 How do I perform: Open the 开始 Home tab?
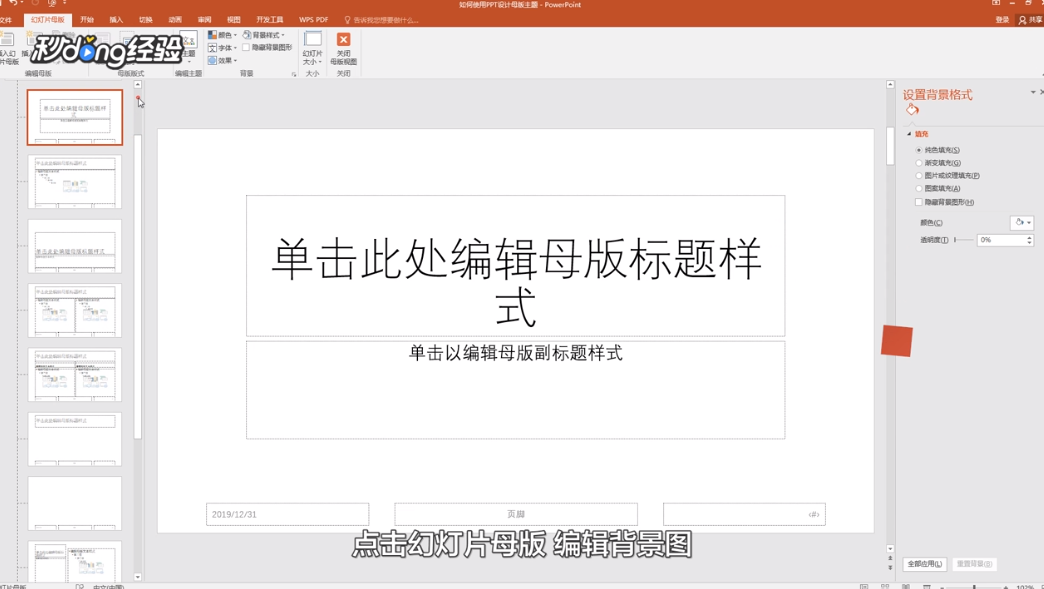pos(87,20)
